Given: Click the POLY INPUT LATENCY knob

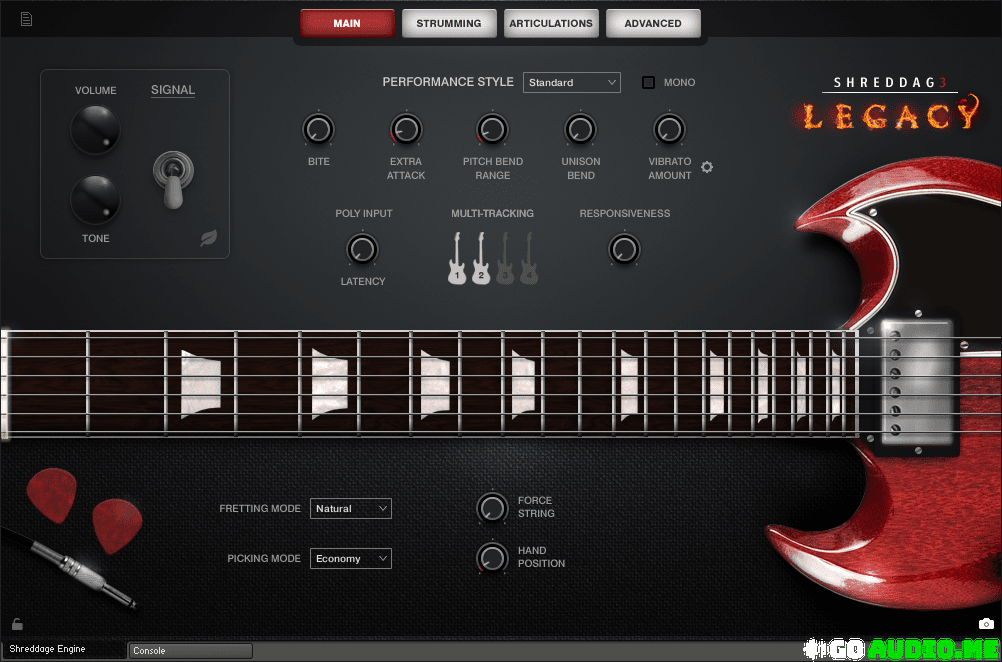Looking at the screenshot, I should click(x=362, y=249).
